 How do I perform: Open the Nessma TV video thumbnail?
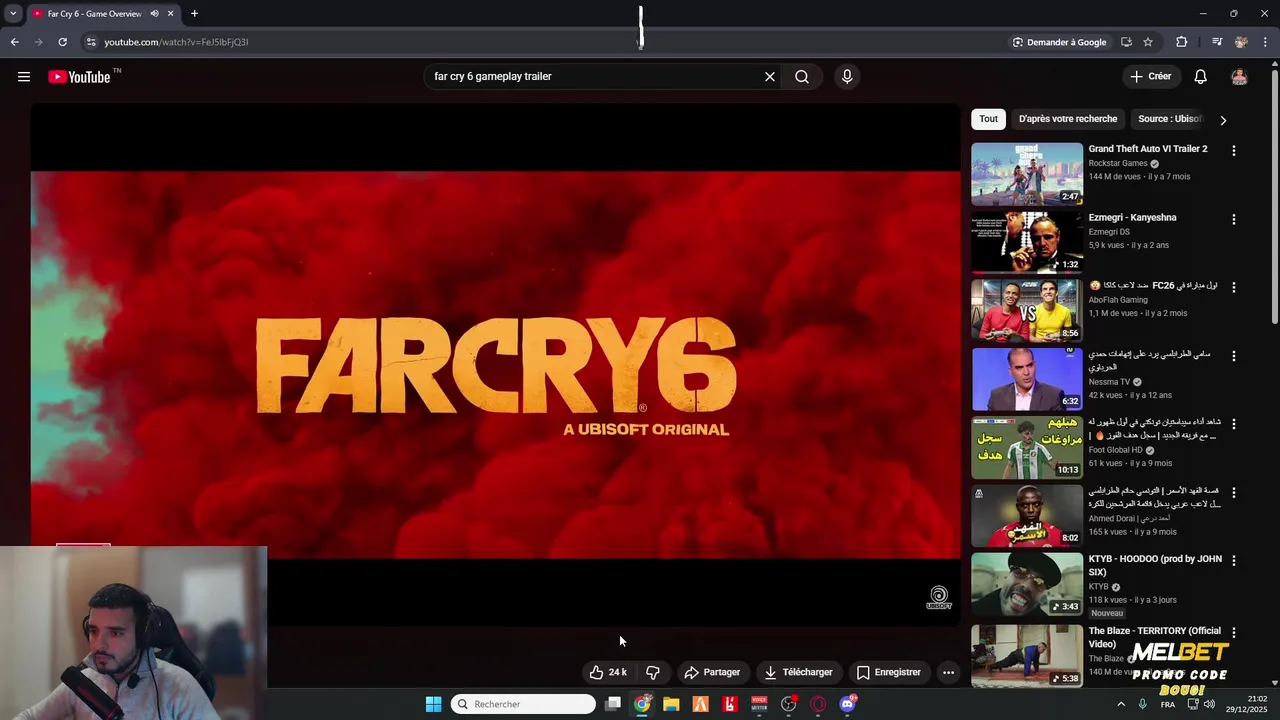pyautogui.click(x=1027, y=380)
